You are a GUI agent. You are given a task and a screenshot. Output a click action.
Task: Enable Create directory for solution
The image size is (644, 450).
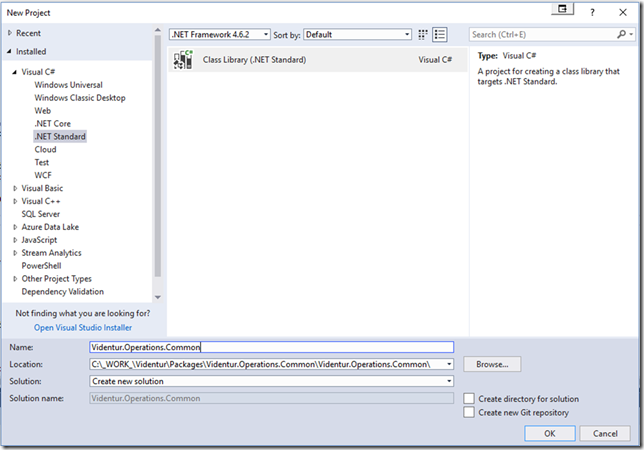pyautogui.click(x=469, y=398)
